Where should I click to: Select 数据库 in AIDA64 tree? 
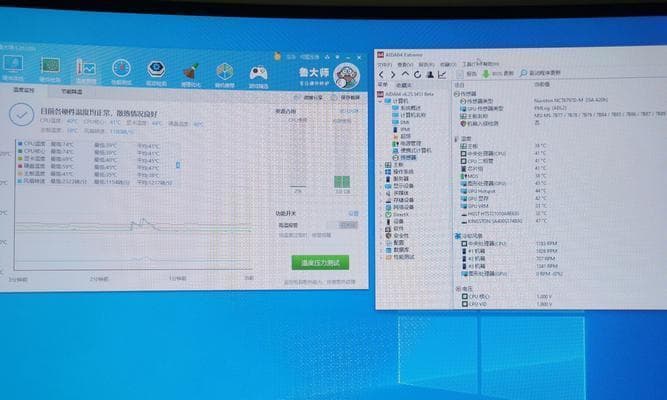tap(397, 250)
